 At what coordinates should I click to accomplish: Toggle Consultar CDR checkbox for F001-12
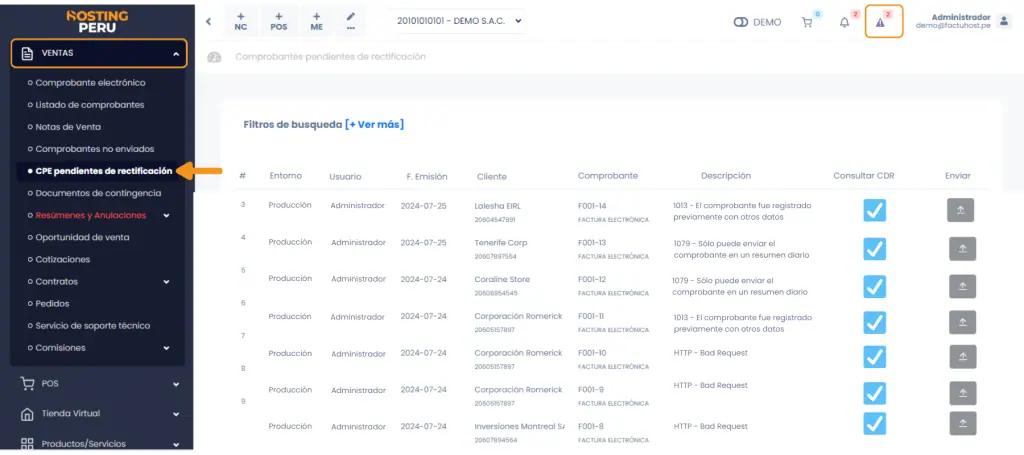(874, 286)
